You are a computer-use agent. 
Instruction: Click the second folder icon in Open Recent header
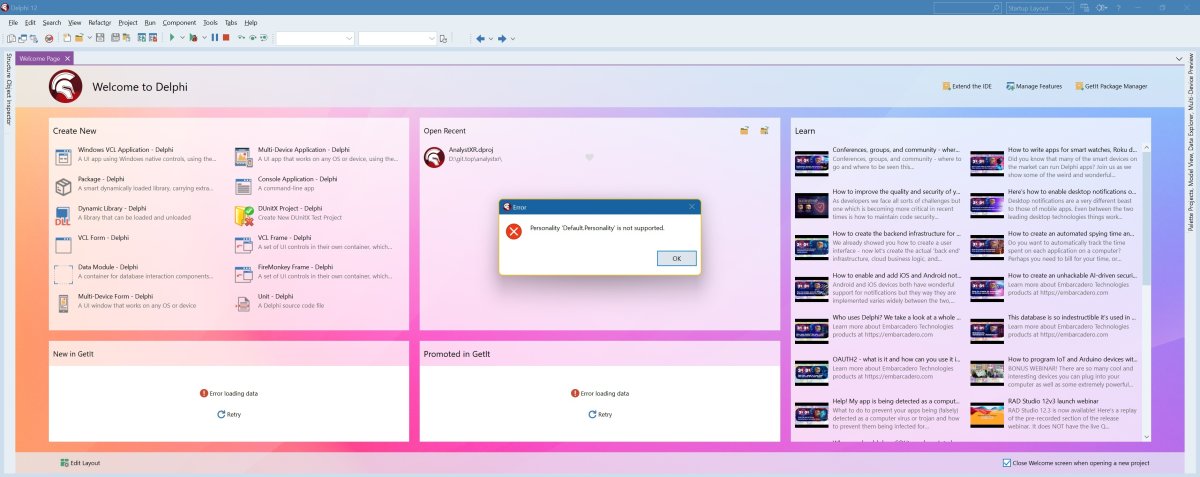(x=764, y=131)
